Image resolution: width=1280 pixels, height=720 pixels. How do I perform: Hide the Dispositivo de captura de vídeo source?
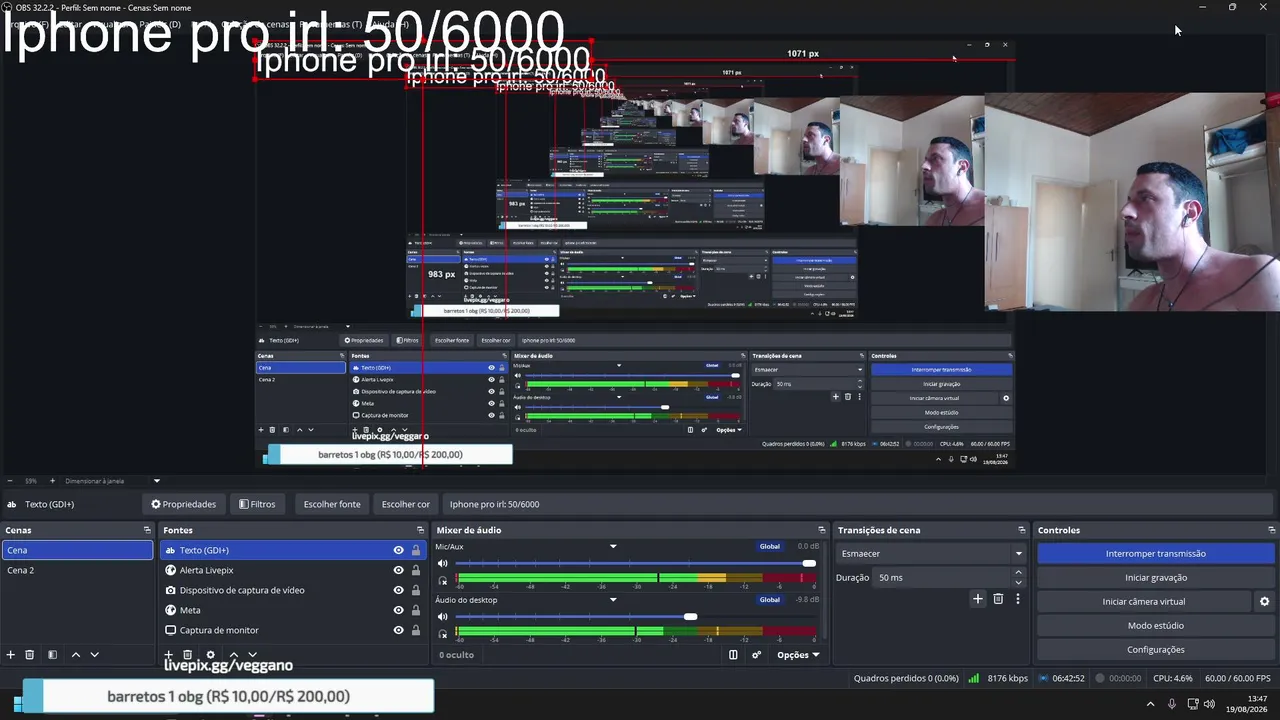coord(398,590)
